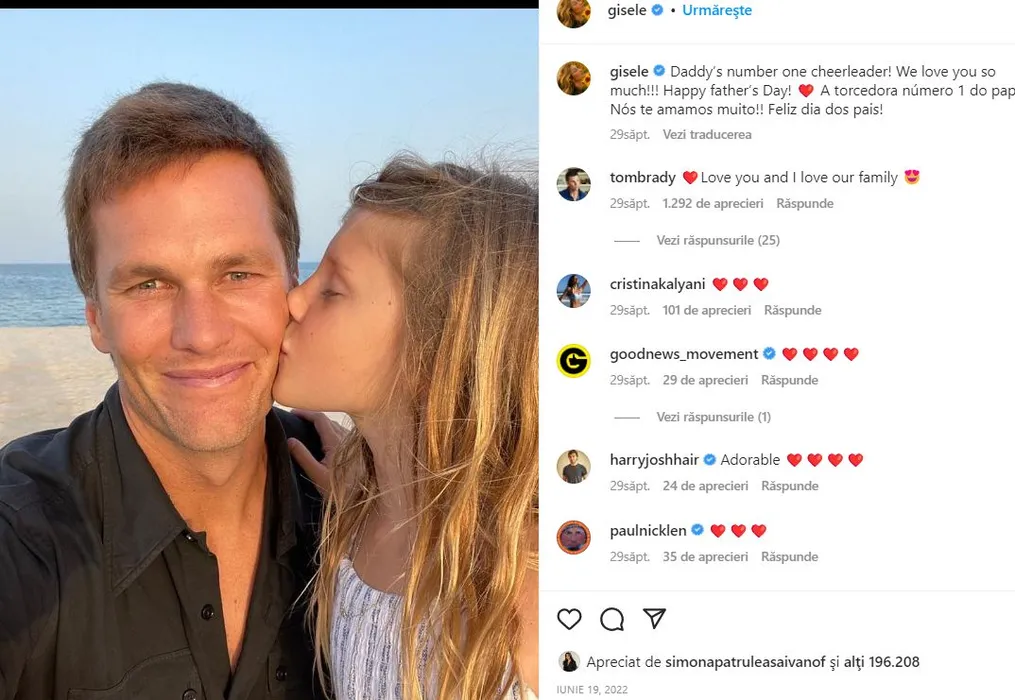Click the Urmărește follow button
This screenshot has width=1015, height=700.
[x=717, y=10]
